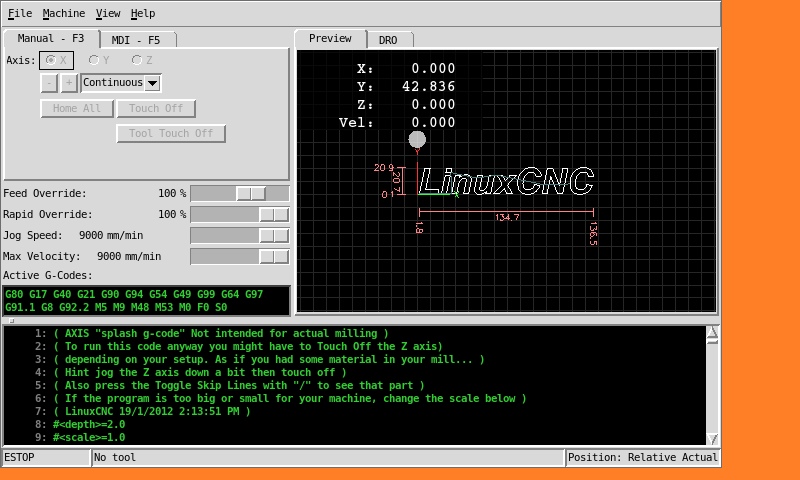Screen dimensions: 800x480
Task: Open the Continuous jog increment dropdown
Action: point(121,83)
